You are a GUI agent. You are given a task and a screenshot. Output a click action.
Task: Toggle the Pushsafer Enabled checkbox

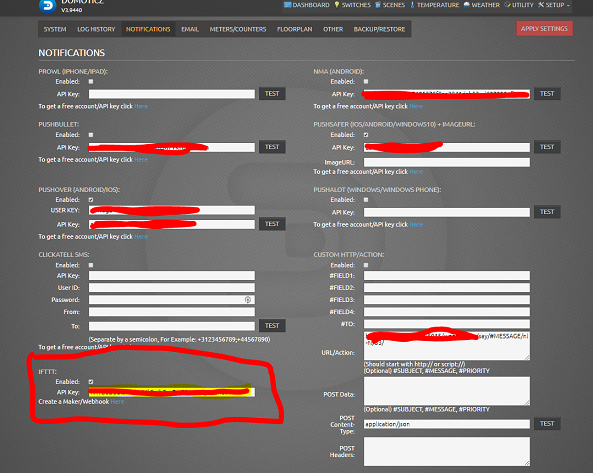pos(366,135)
